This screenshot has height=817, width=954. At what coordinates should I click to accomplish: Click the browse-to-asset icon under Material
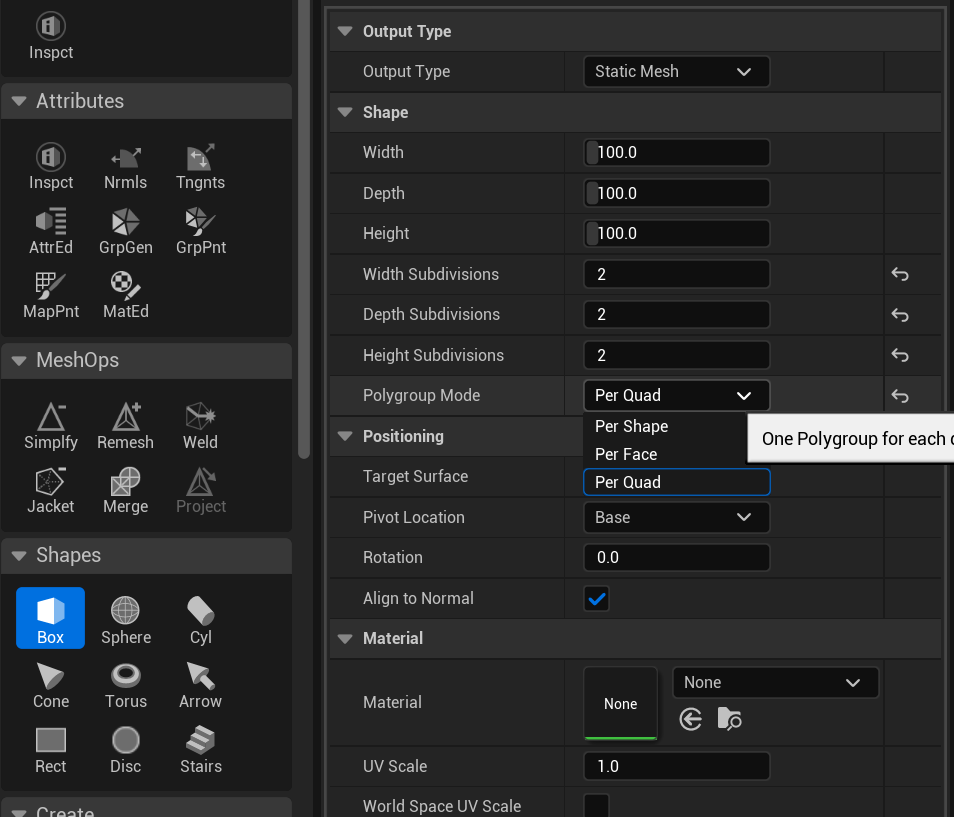tap(730, 719)
